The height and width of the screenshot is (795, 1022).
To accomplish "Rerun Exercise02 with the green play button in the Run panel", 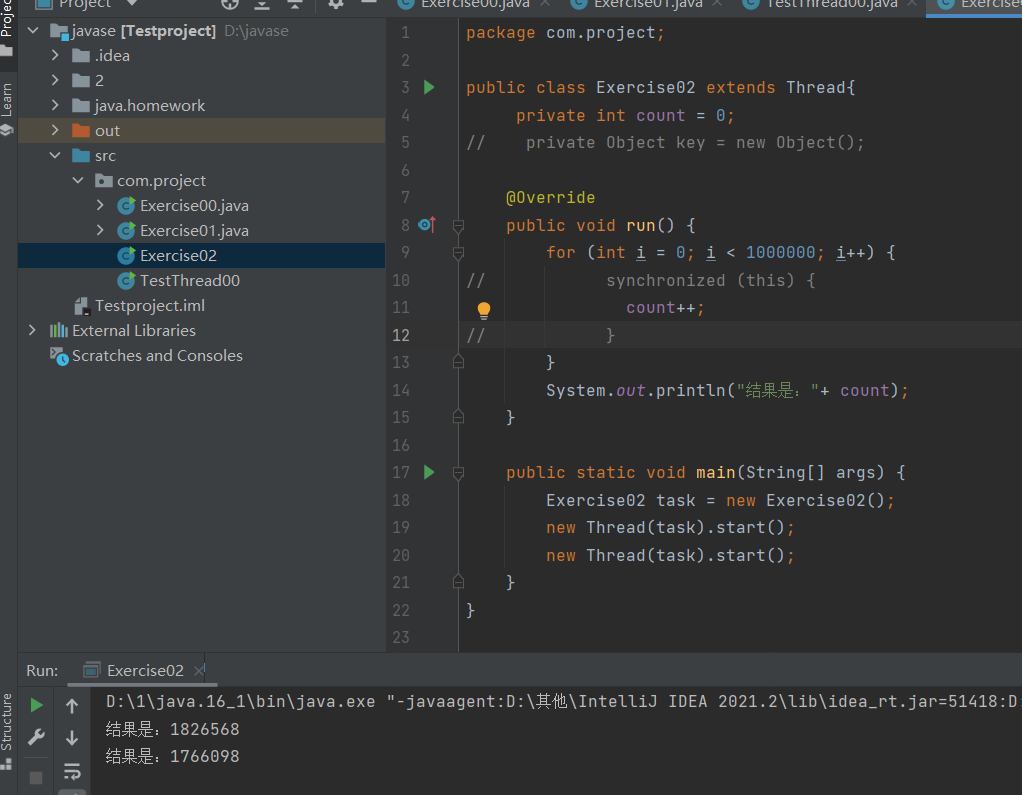I will click(36, 705).
